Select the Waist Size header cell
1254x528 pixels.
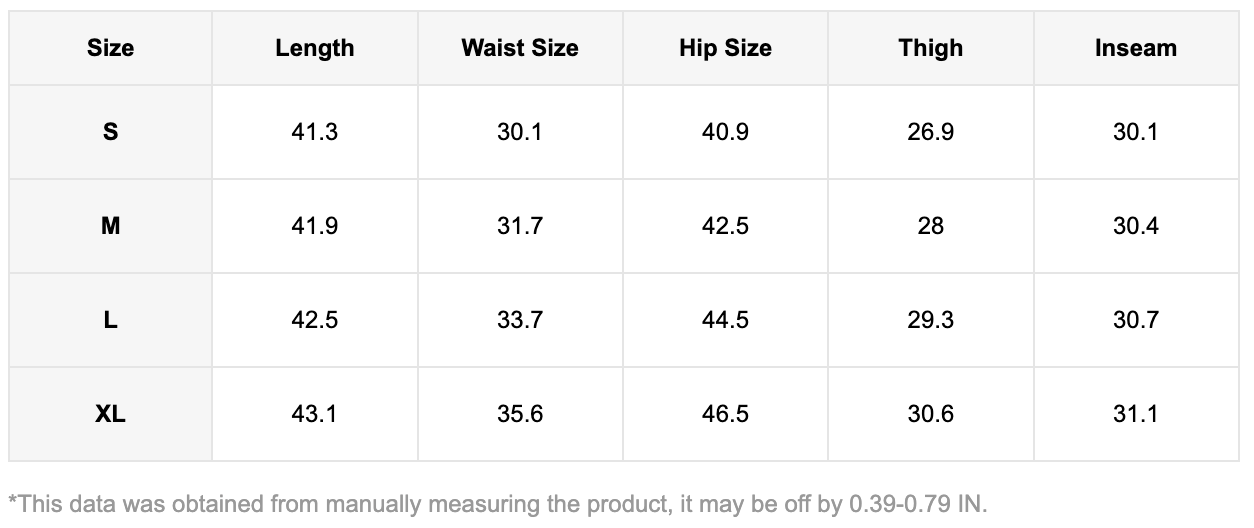(x=520, y=48)
